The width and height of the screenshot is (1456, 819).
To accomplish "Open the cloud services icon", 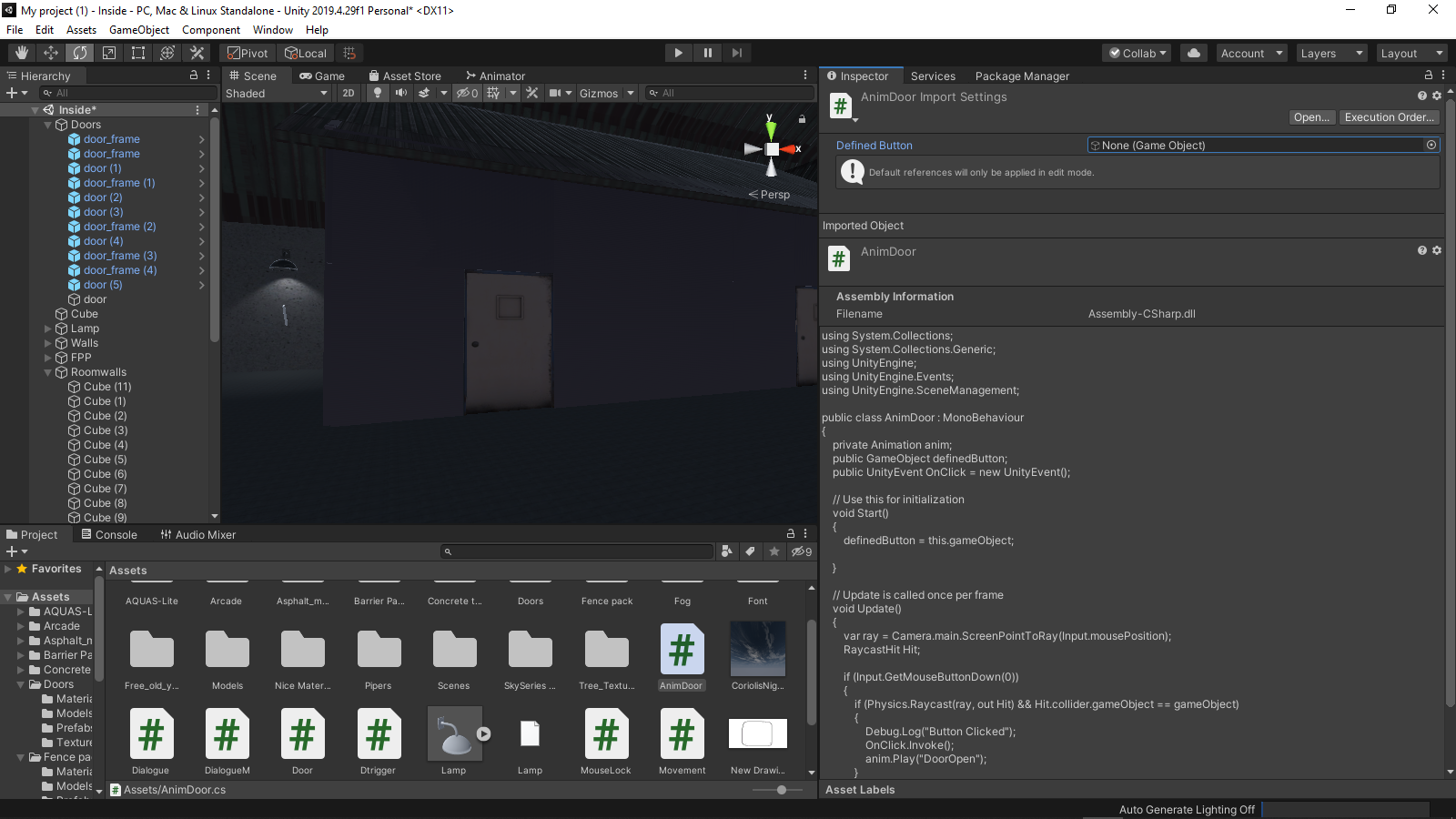I will (x=1193, y=53).
